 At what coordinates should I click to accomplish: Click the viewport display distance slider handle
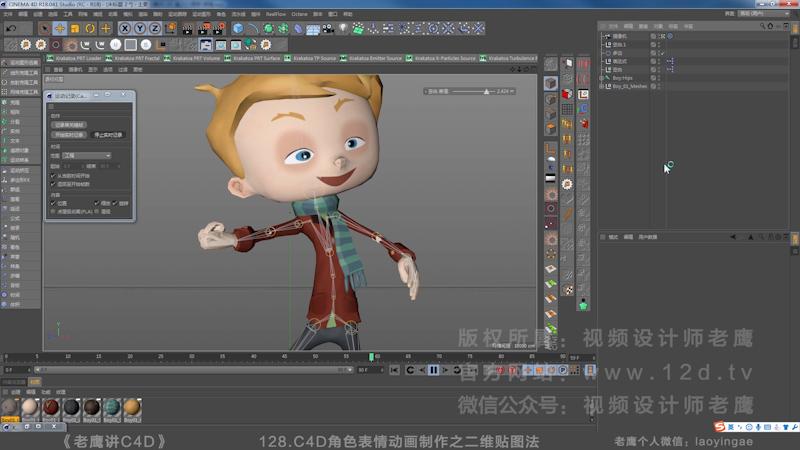pyautogui.click(x=486, y=91)
